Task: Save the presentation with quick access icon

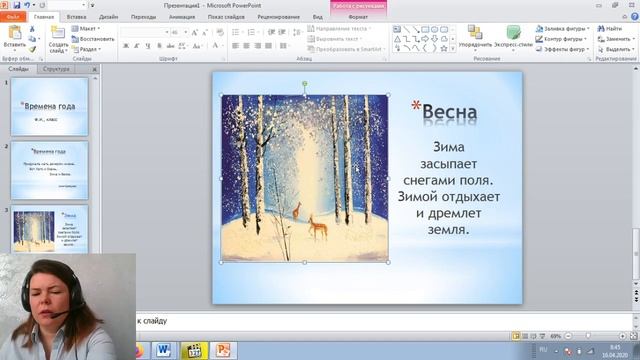Action: [x=17, y=5]
